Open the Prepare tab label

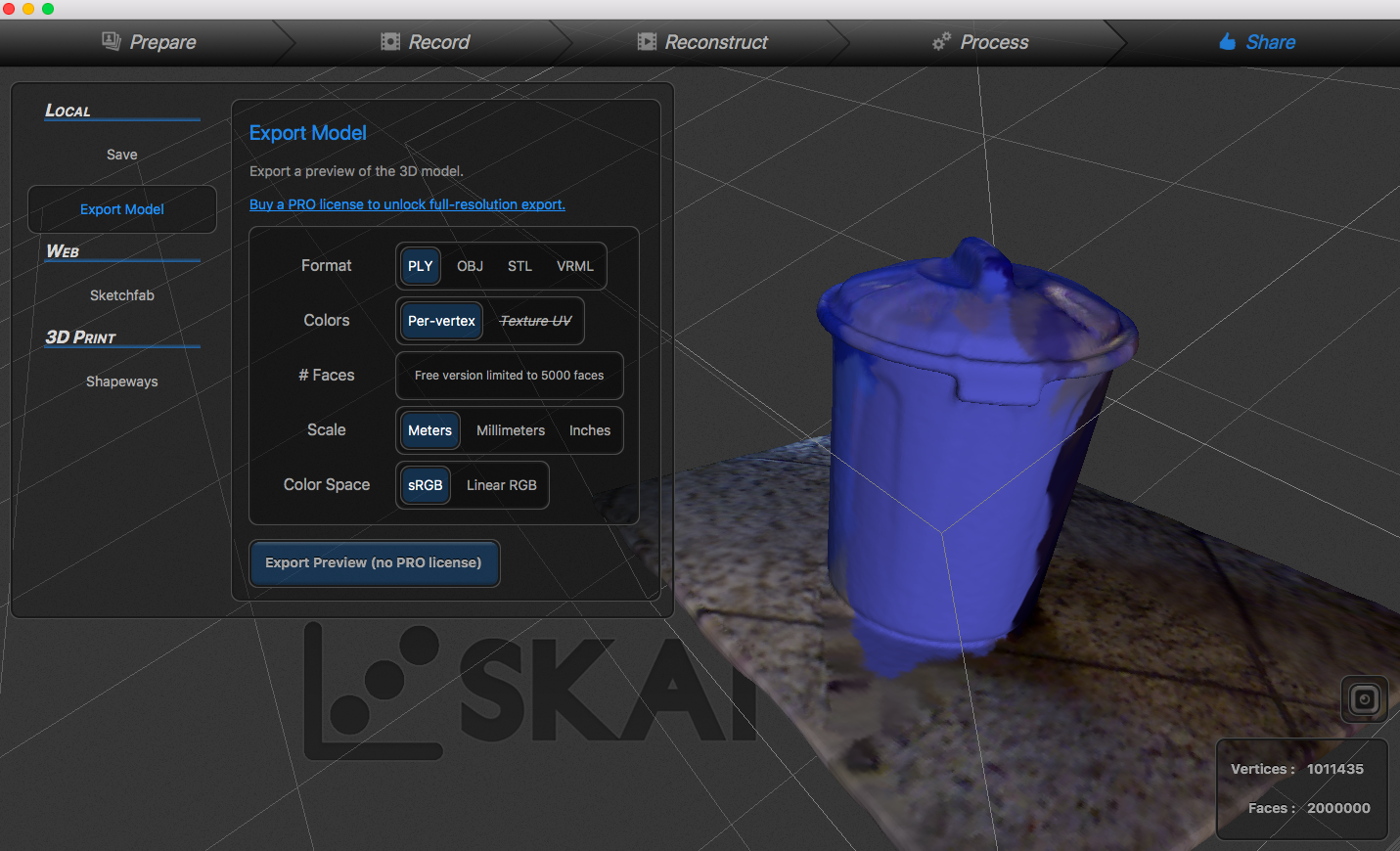point(163,42)
